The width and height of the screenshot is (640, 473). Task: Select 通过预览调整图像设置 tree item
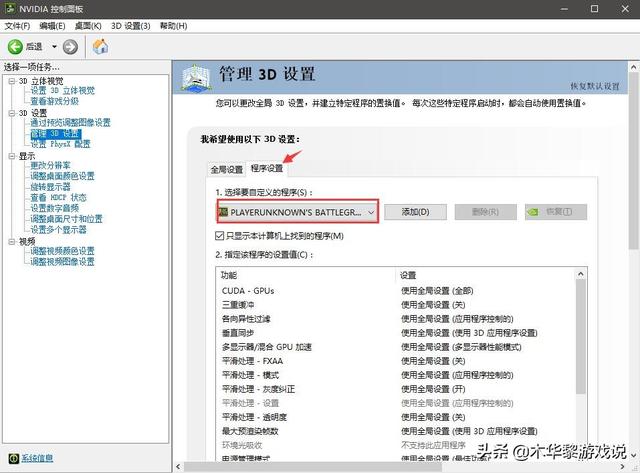[x=70, y=122]
